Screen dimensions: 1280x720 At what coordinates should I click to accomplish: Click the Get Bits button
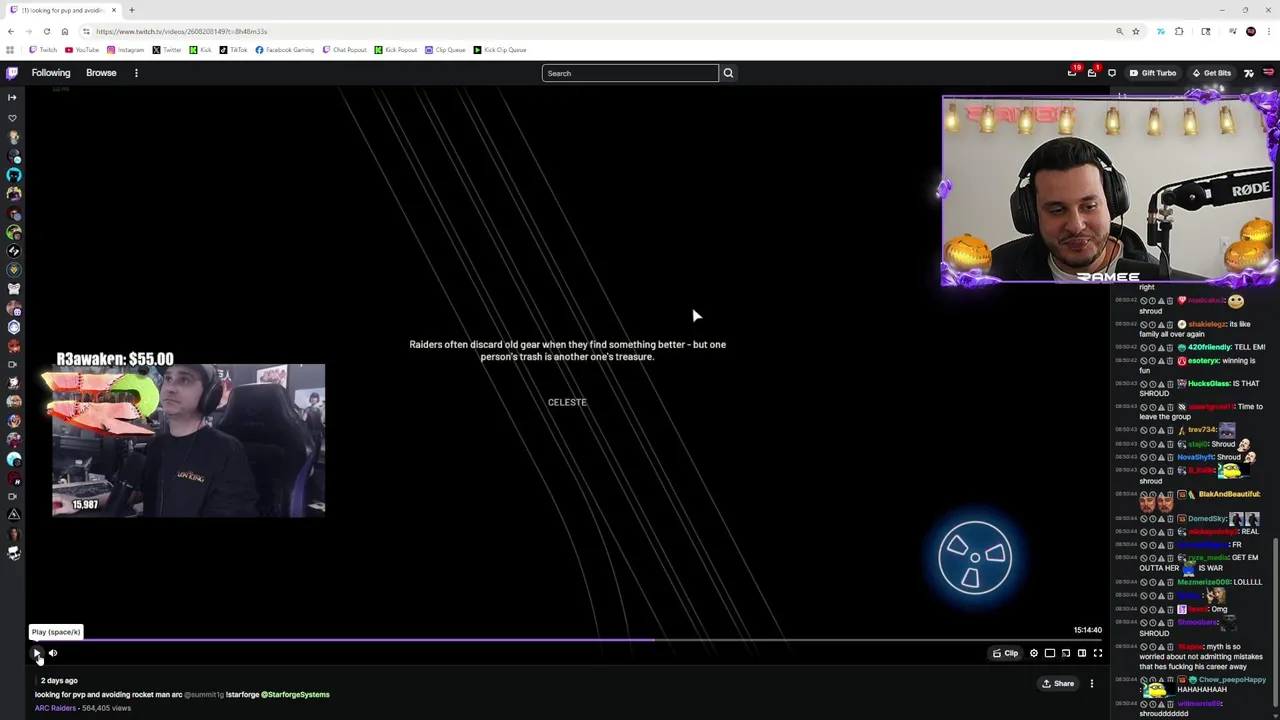[x=1212, y=73]
